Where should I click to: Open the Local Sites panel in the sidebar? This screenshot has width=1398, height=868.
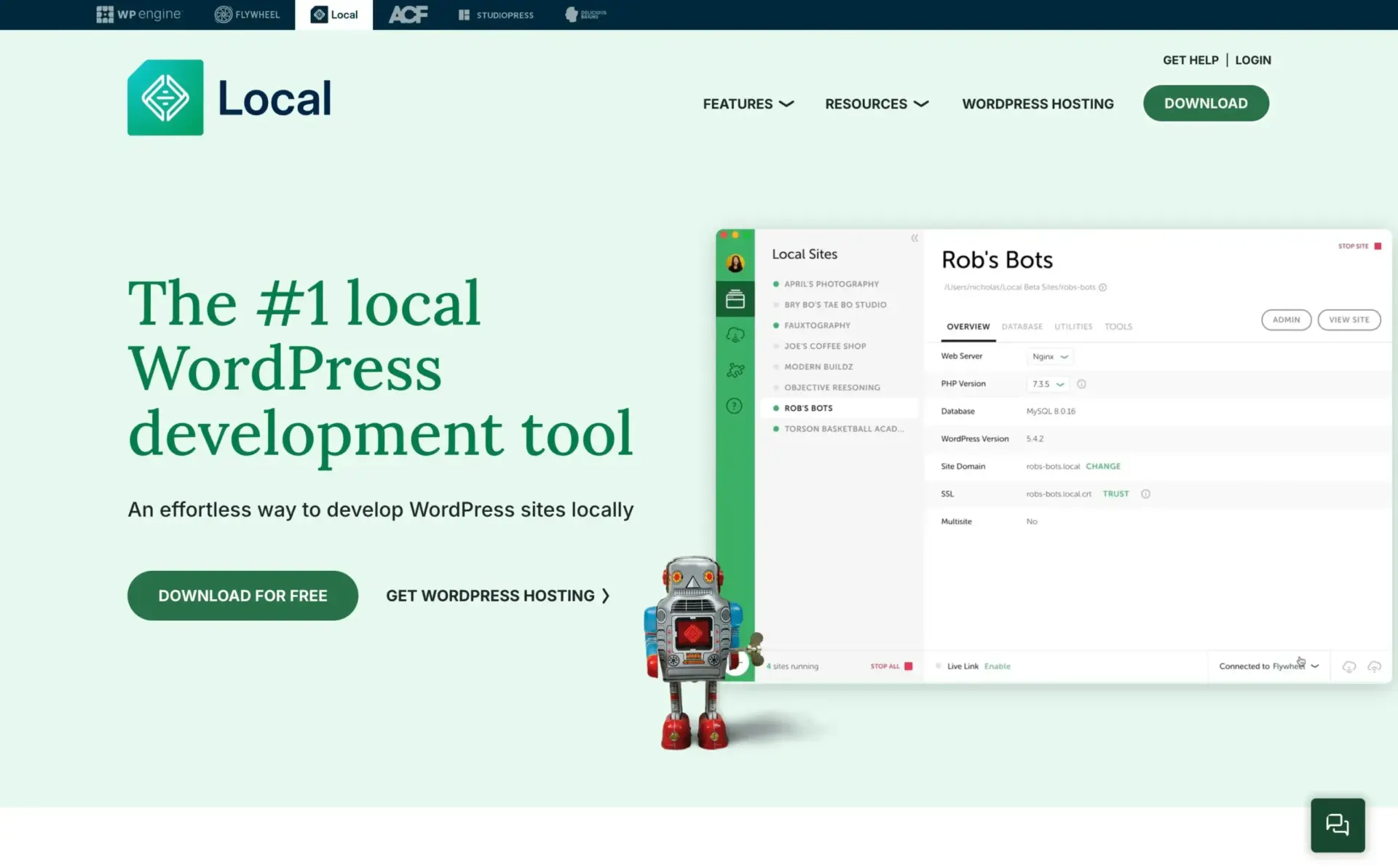(x=735, y=299)
